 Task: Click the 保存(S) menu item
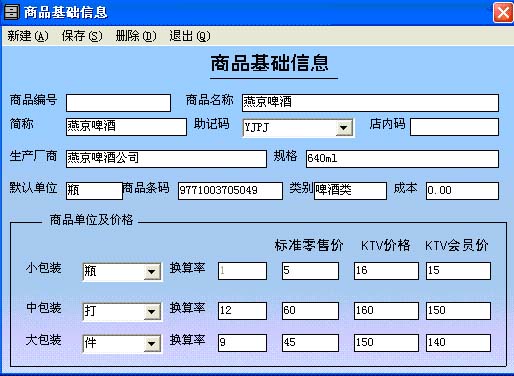tap(82, 36)
